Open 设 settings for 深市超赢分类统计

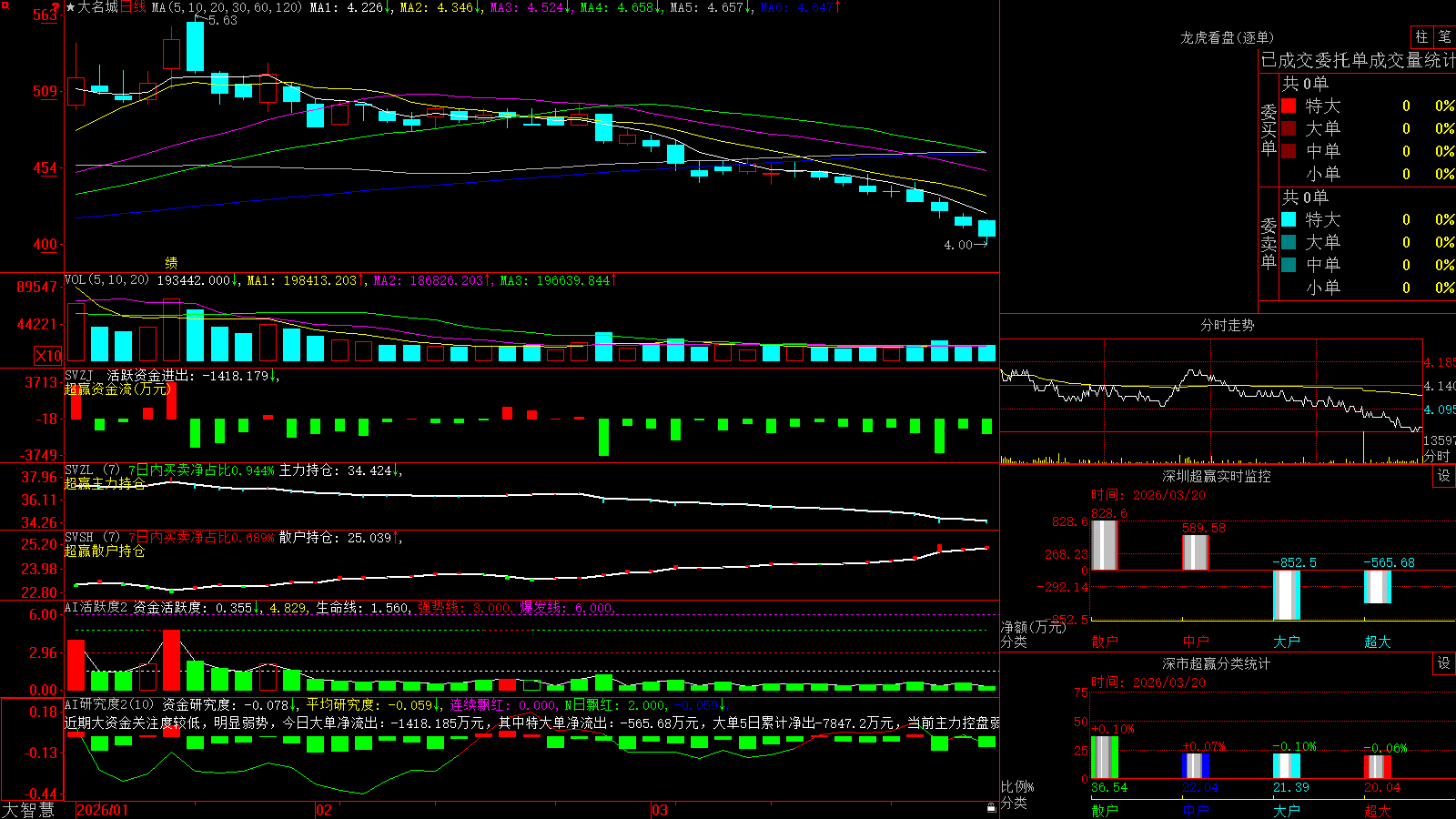[x=1444, y=663]
